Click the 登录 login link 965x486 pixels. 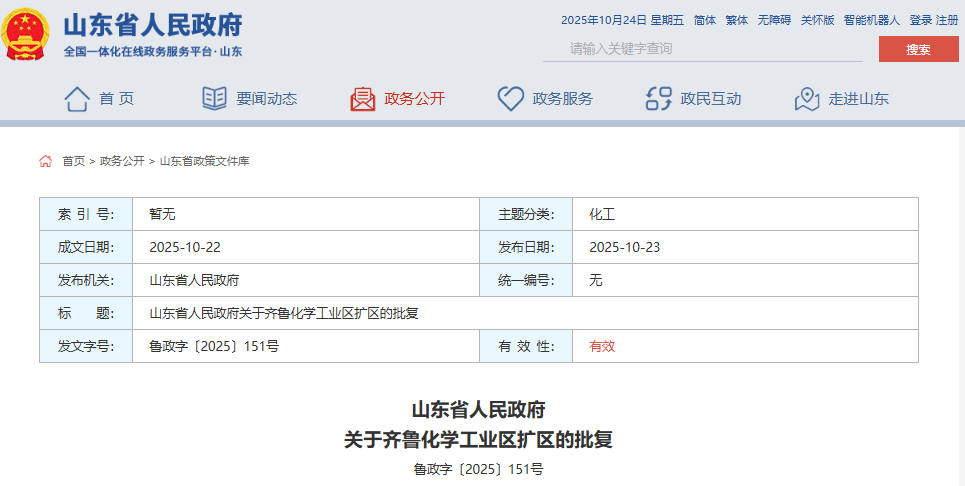tap(920, 20)
